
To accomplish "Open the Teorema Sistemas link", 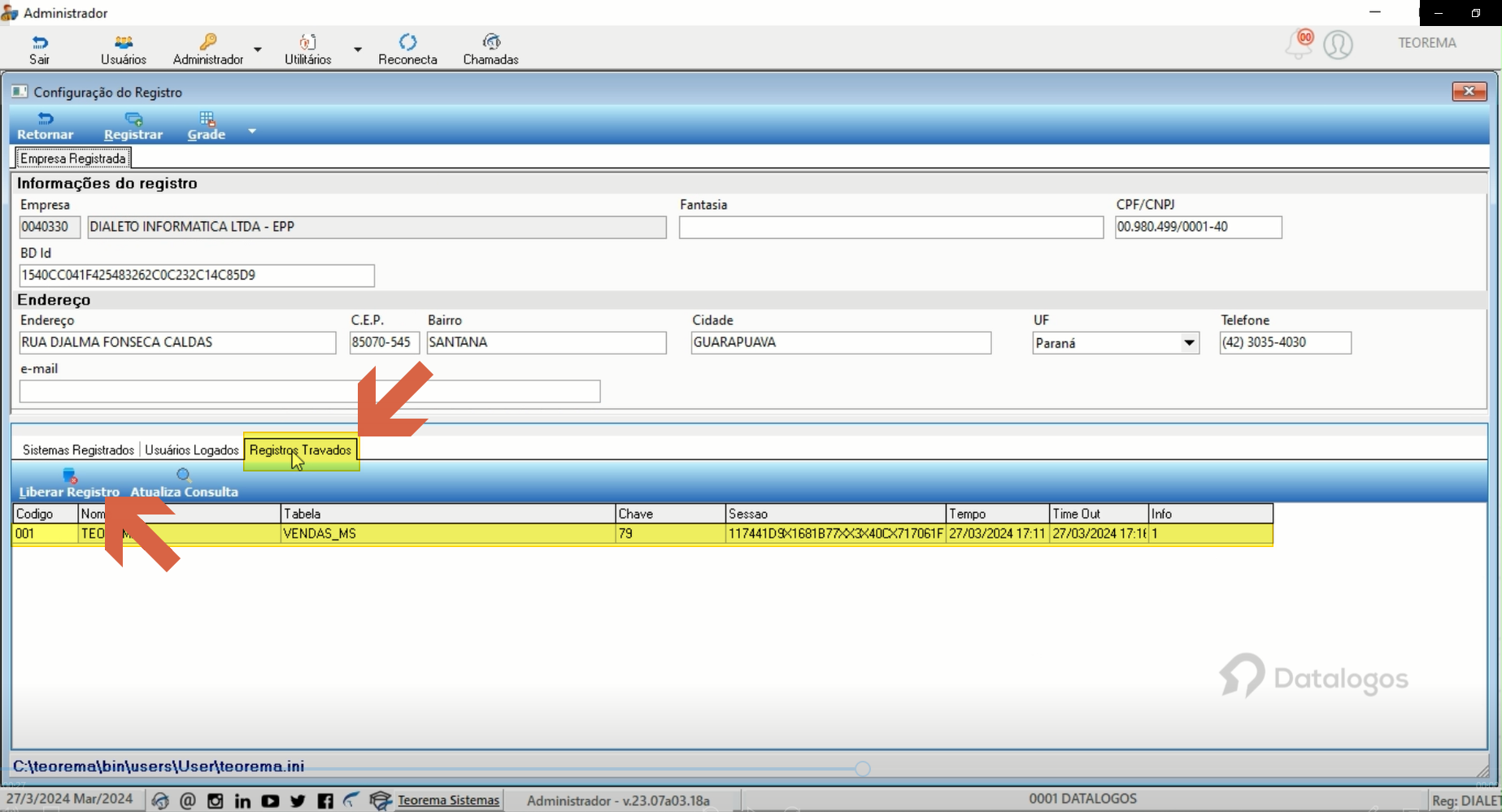I will tap(448, 801).
